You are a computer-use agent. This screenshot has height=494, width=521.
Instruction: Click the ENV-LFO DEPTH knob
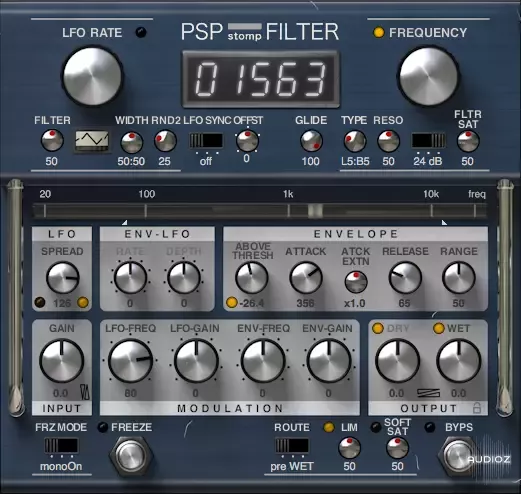pos(184,277)
